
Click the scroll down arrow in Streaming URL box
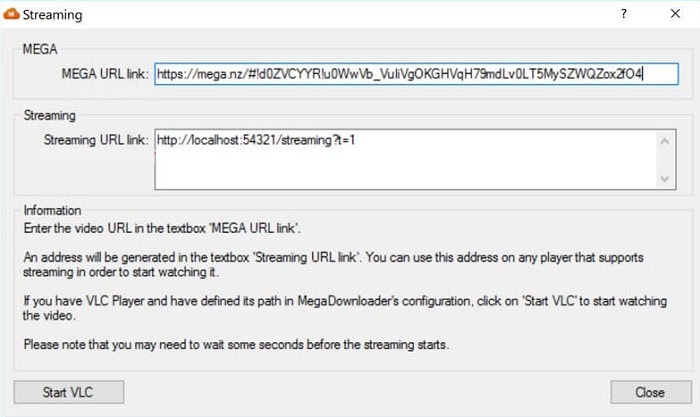click(x=665, y=179)
